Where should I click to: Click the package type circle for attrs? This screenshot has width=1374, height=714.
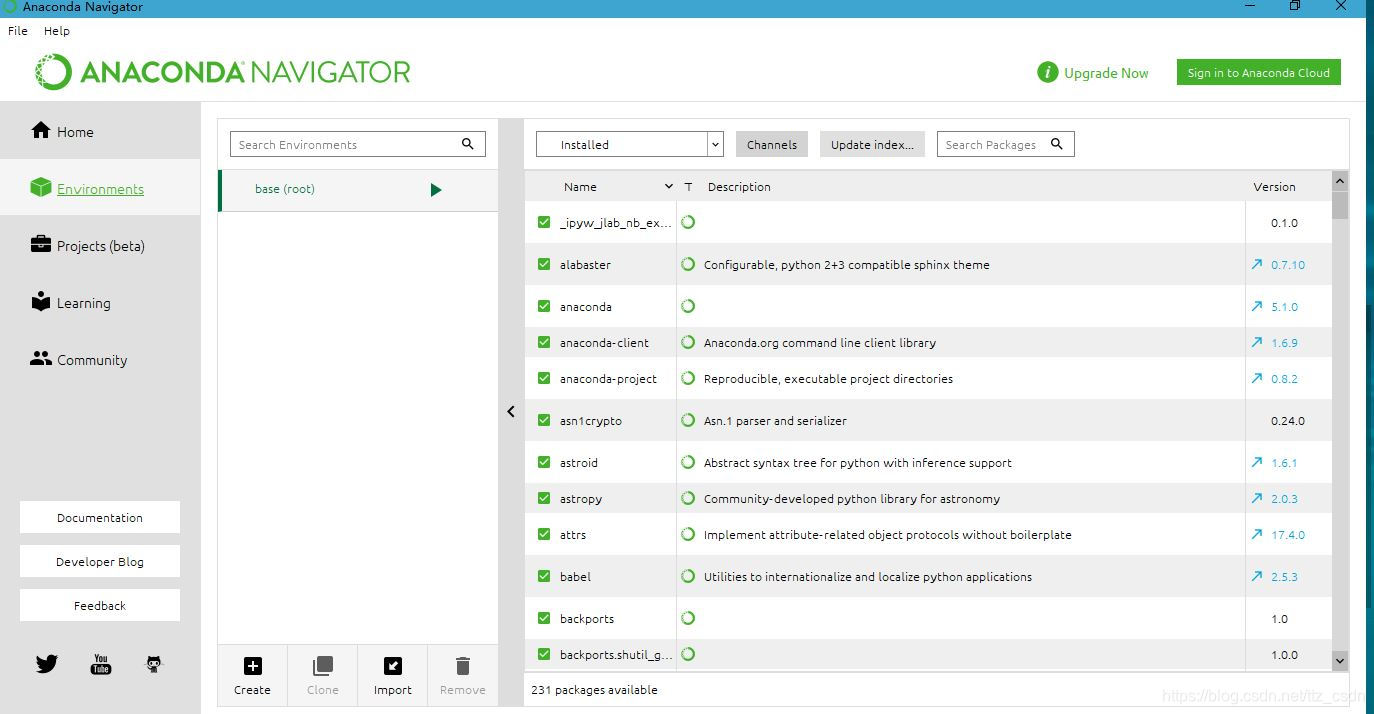[x=688, y=534]
